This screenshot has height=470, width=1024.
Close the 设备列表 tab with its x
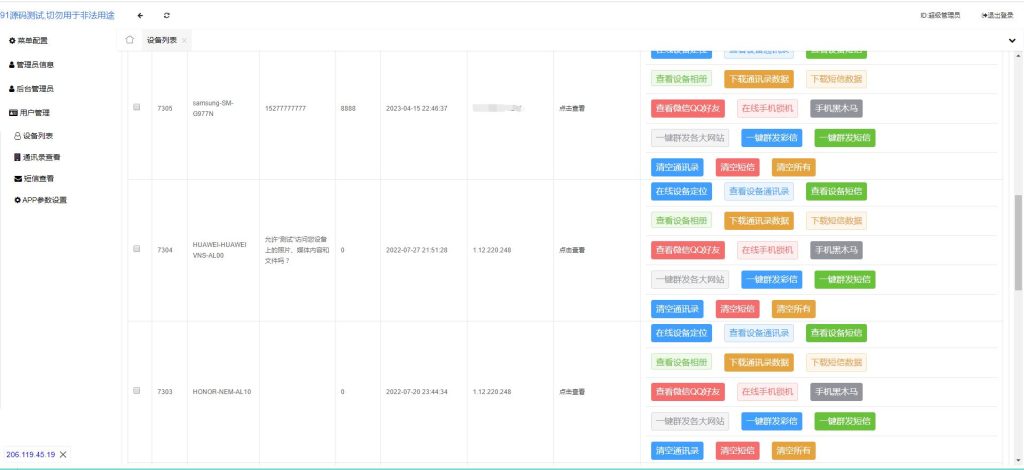(x=184, y=40)
